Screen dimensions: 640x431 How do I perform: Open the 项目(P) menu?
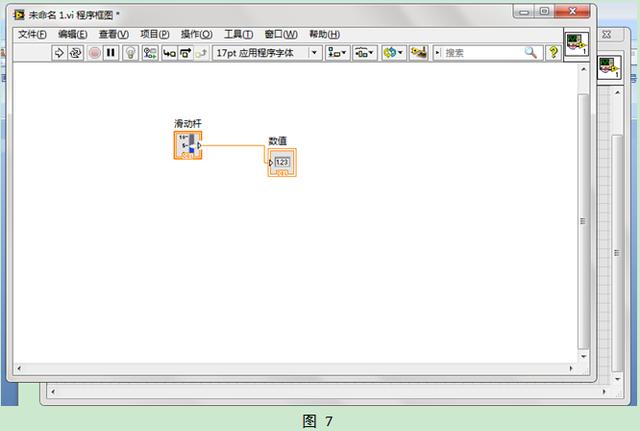coord(155,35)
